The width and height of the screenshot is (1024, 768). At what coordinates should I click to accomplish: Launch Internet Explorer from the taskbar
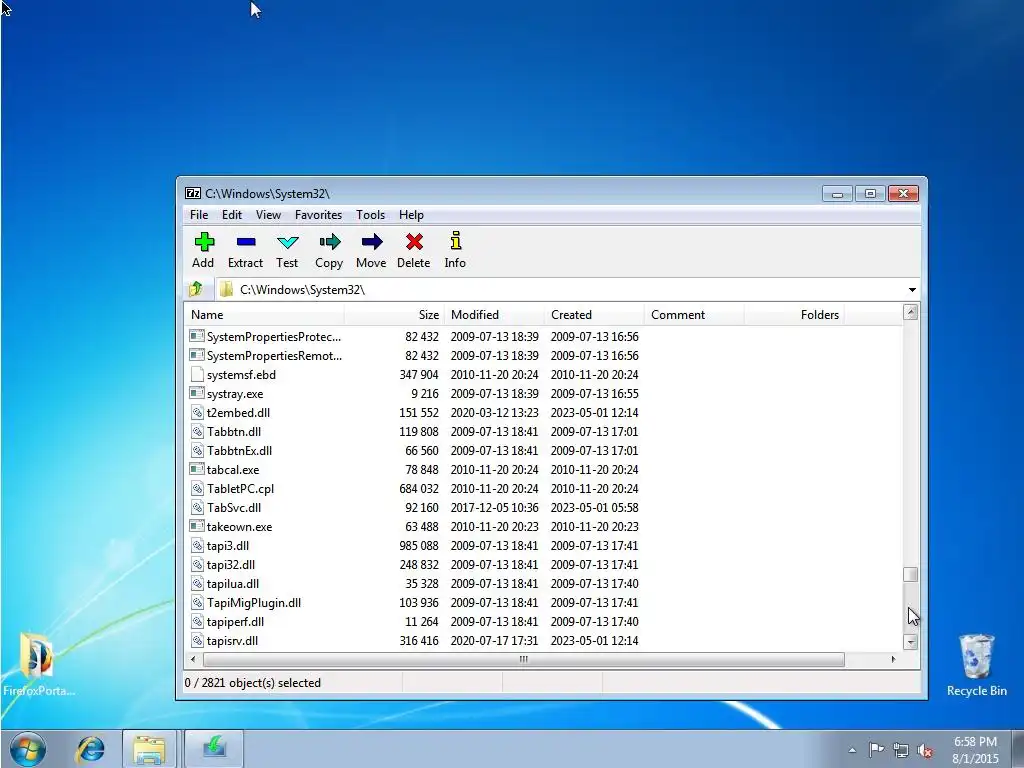tap(90, 748)
